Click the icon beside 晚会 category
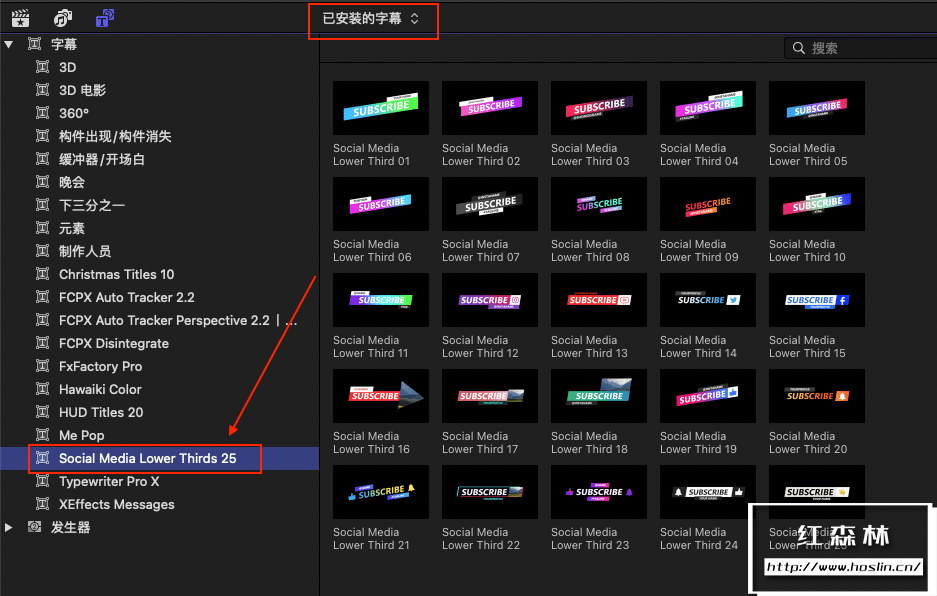The image size is (937, 596). (42, 182)
